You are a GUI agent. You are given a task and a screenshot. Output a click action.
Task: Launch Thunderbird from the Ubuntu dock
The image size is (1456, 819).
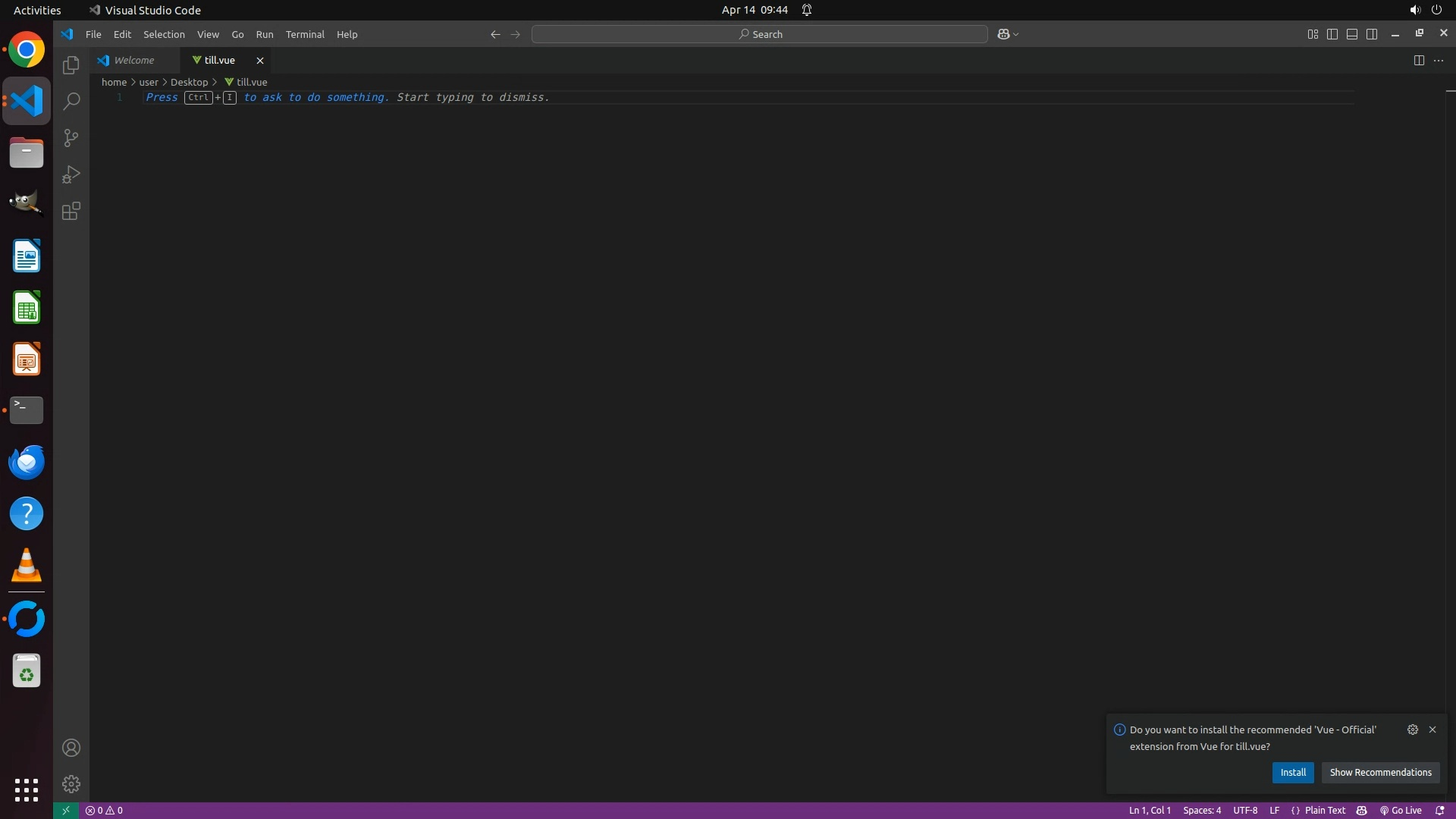point(27,462)
